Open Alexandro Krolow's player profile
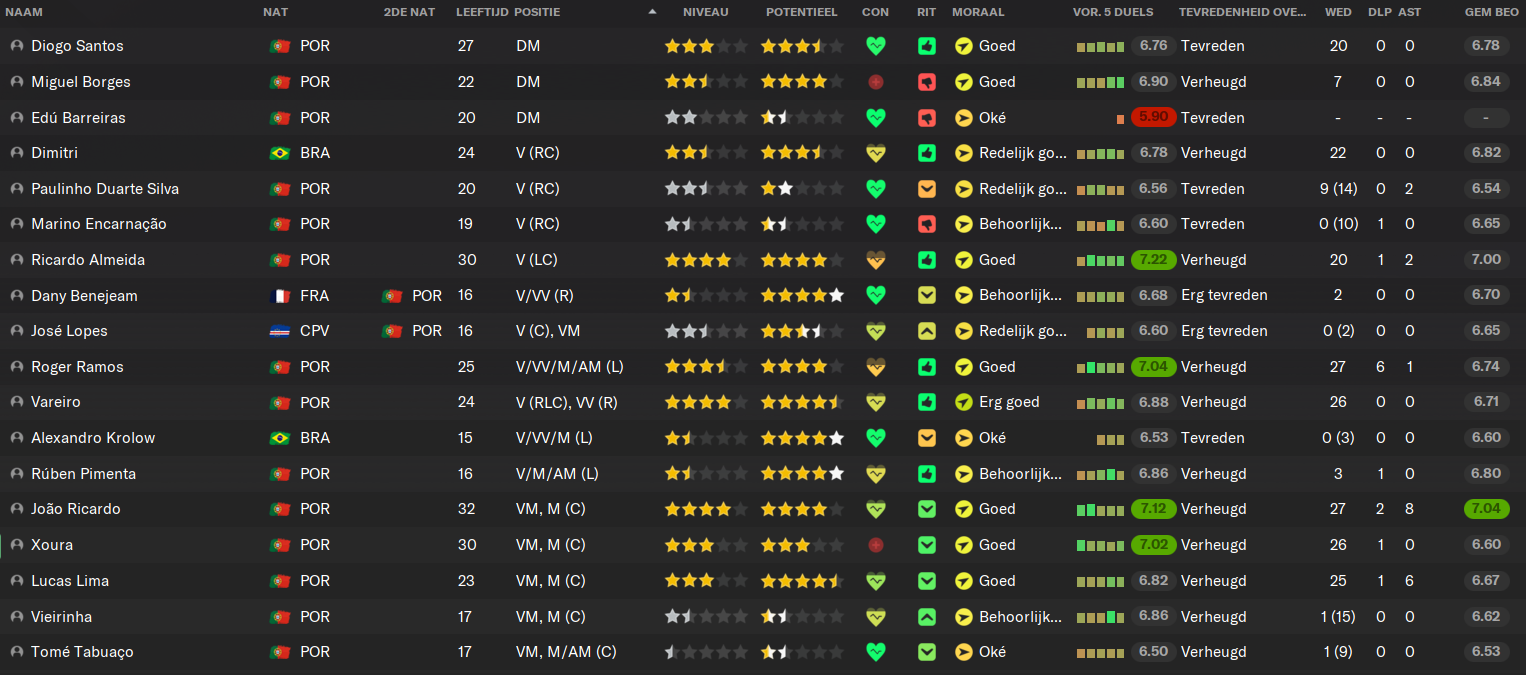 [93, 438]
